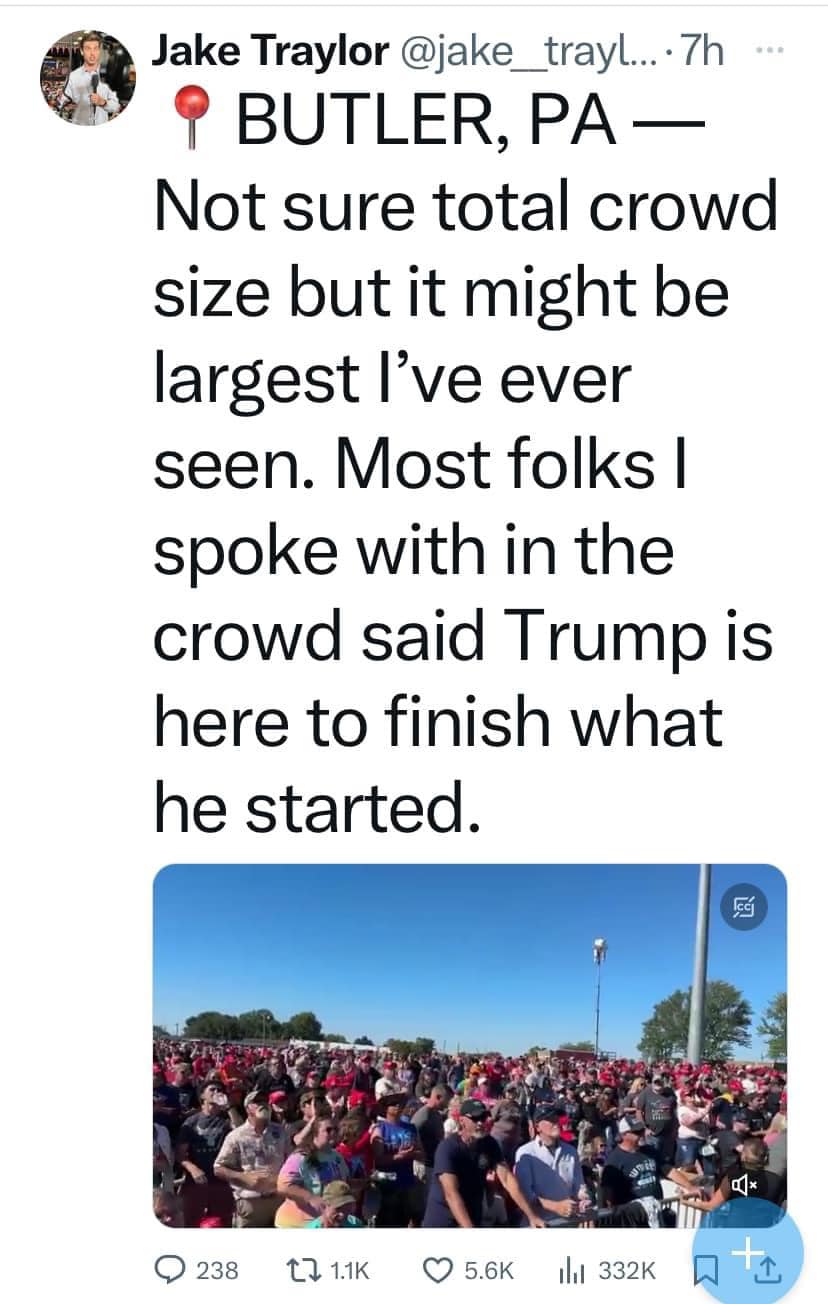Click the 1.1K retweet count

(349, 1271)
